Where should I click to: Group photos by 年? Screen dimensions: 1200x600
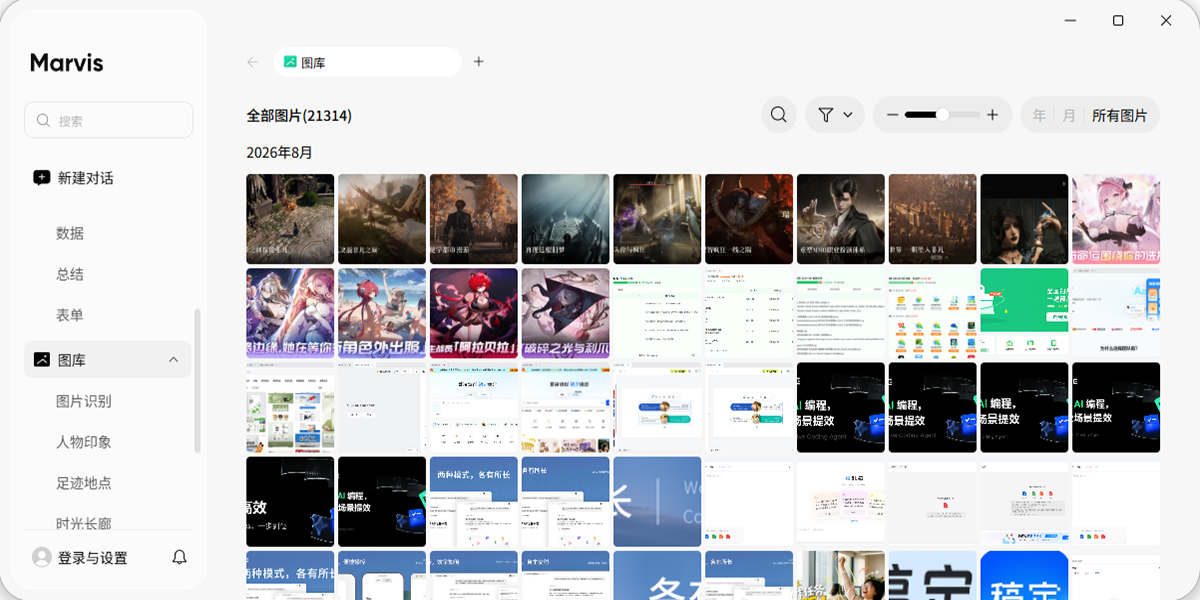(1039, 115)
